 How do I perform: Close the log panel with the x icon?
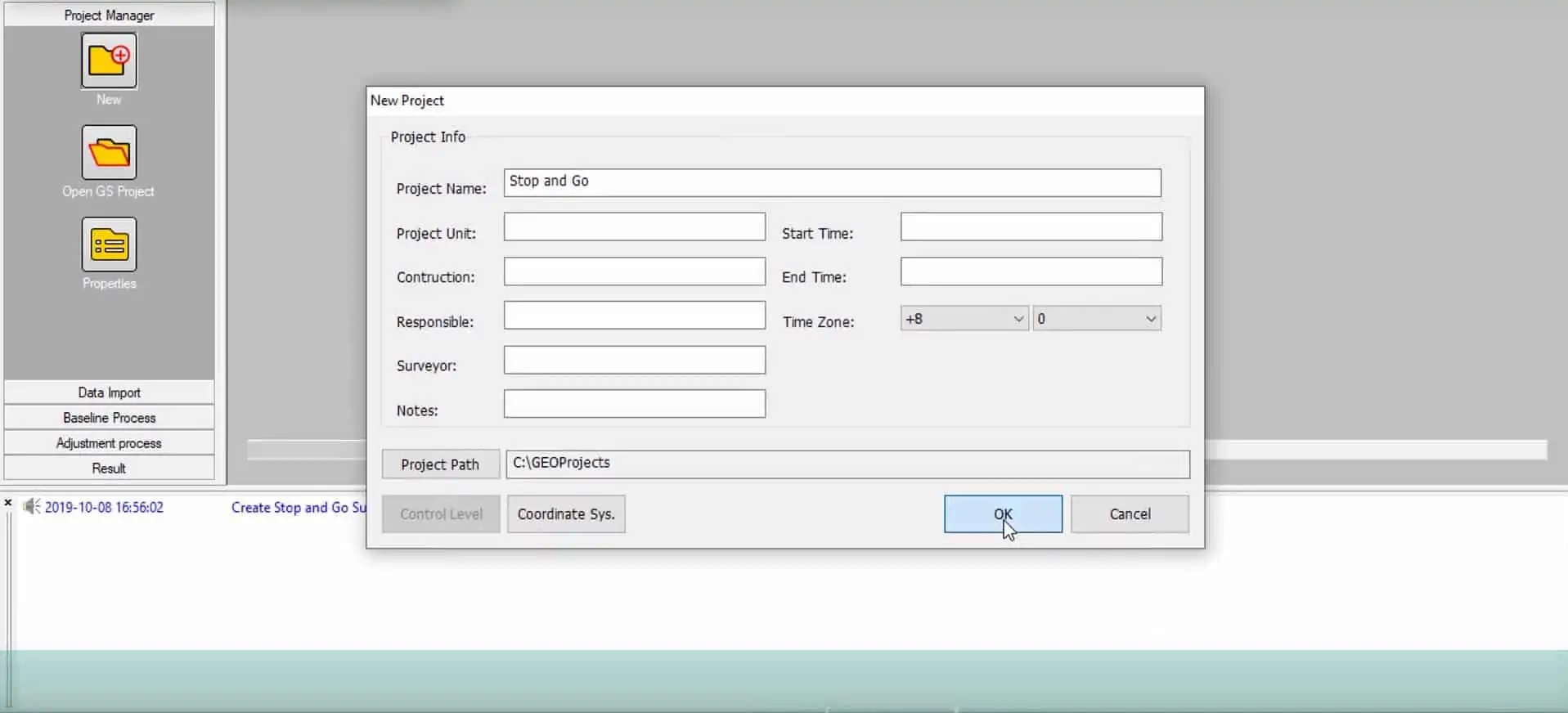click(8, 503)
